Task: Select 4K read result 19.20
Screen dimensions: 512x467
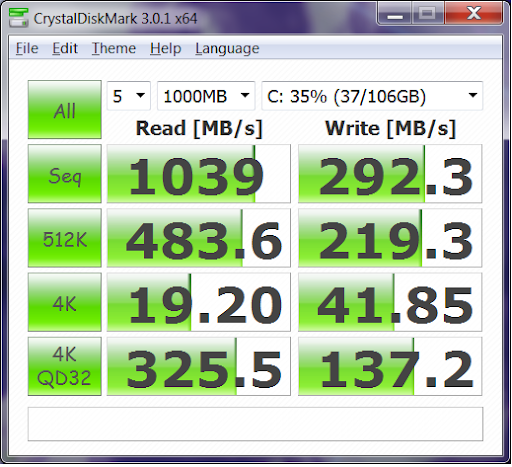Action: click(x=199, y=302)
